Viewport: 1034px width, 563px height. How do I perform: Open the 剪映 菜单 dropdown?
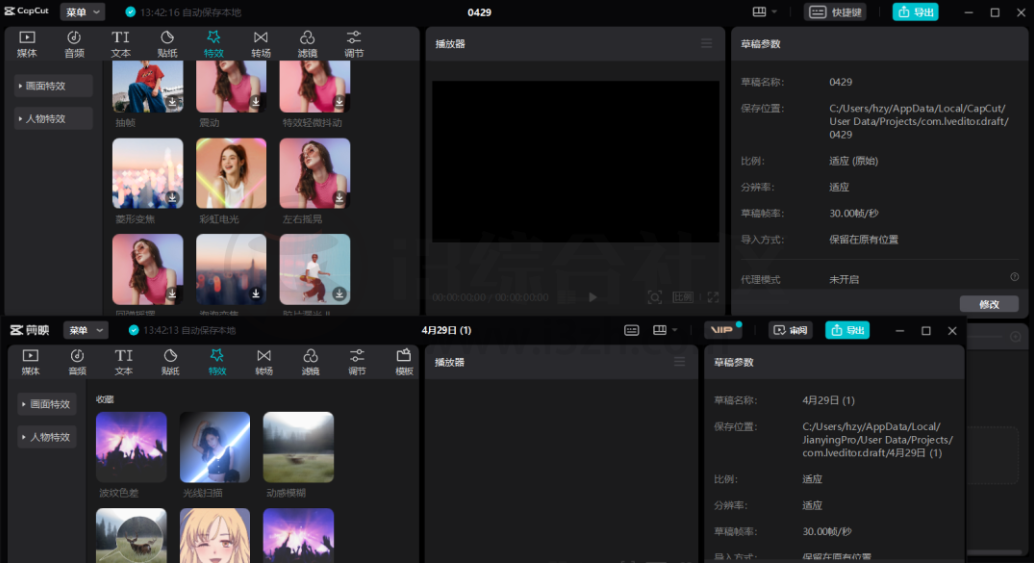[85, 330]
